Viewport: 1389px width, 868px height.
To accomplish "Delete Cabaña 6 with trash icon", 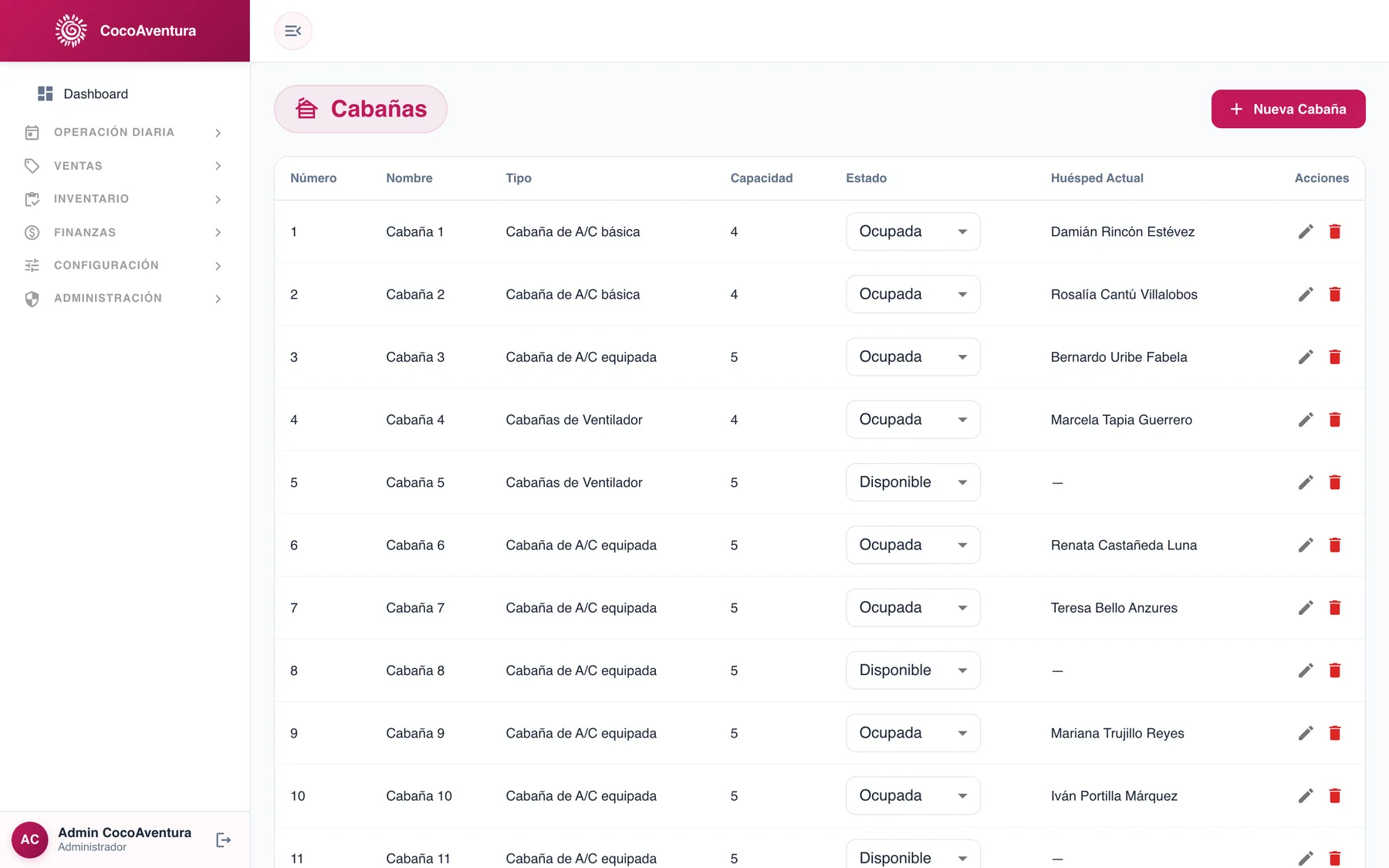I will tap(1335, 545).
